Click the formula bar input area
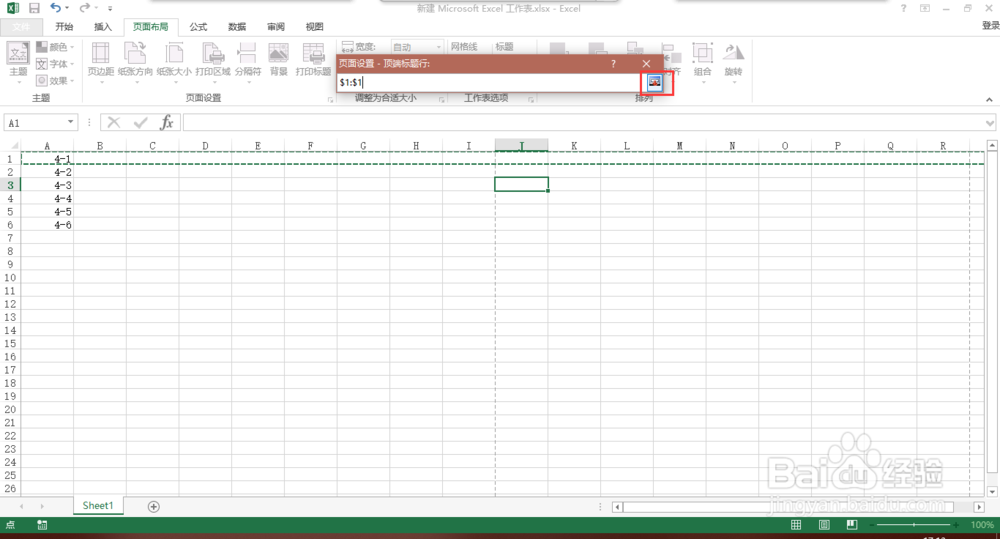The image size is (1000, 539). coord(583,122)
